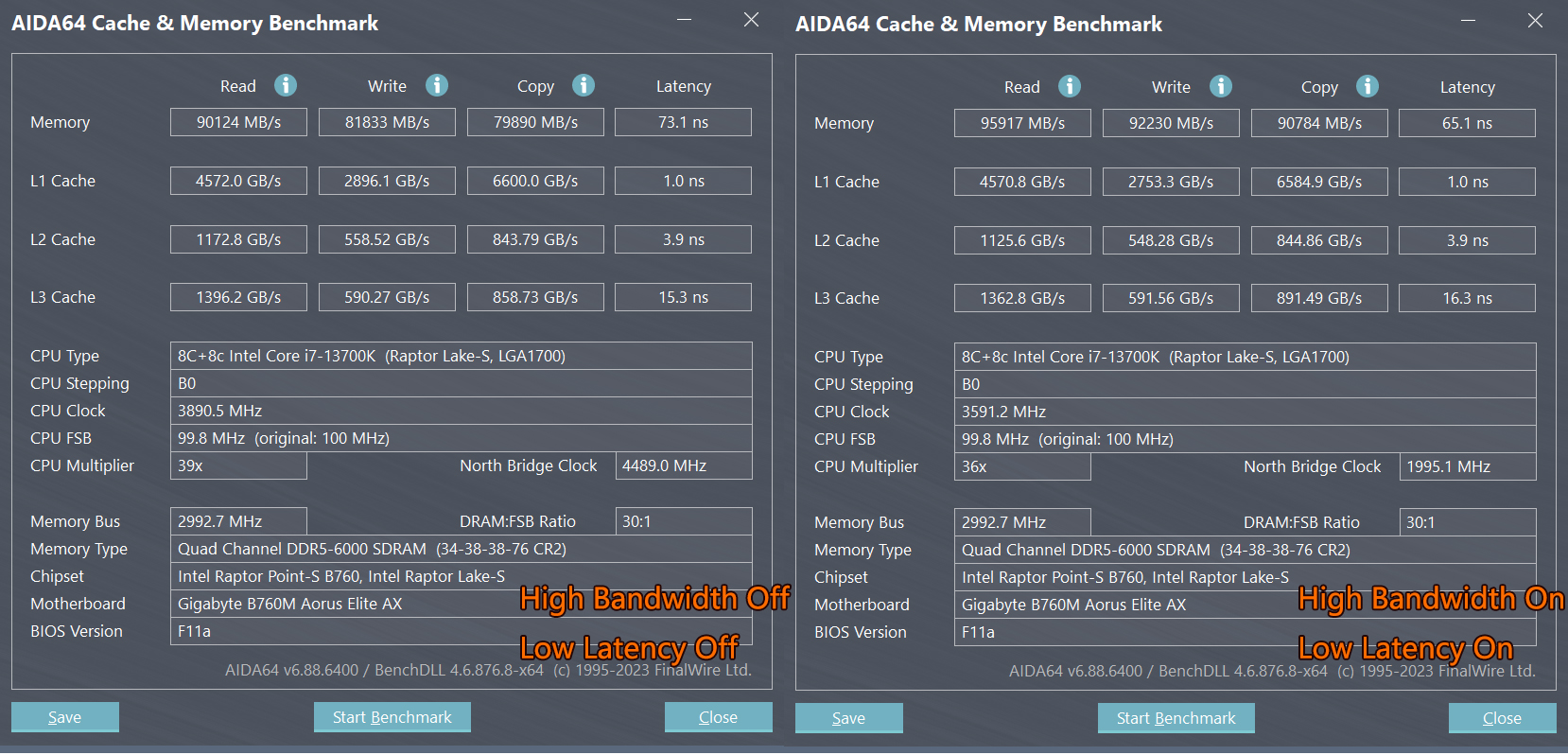Select Memory Read value 90124 MB/s
This screenshot has height=755, width=1568.
pos(238,122)
